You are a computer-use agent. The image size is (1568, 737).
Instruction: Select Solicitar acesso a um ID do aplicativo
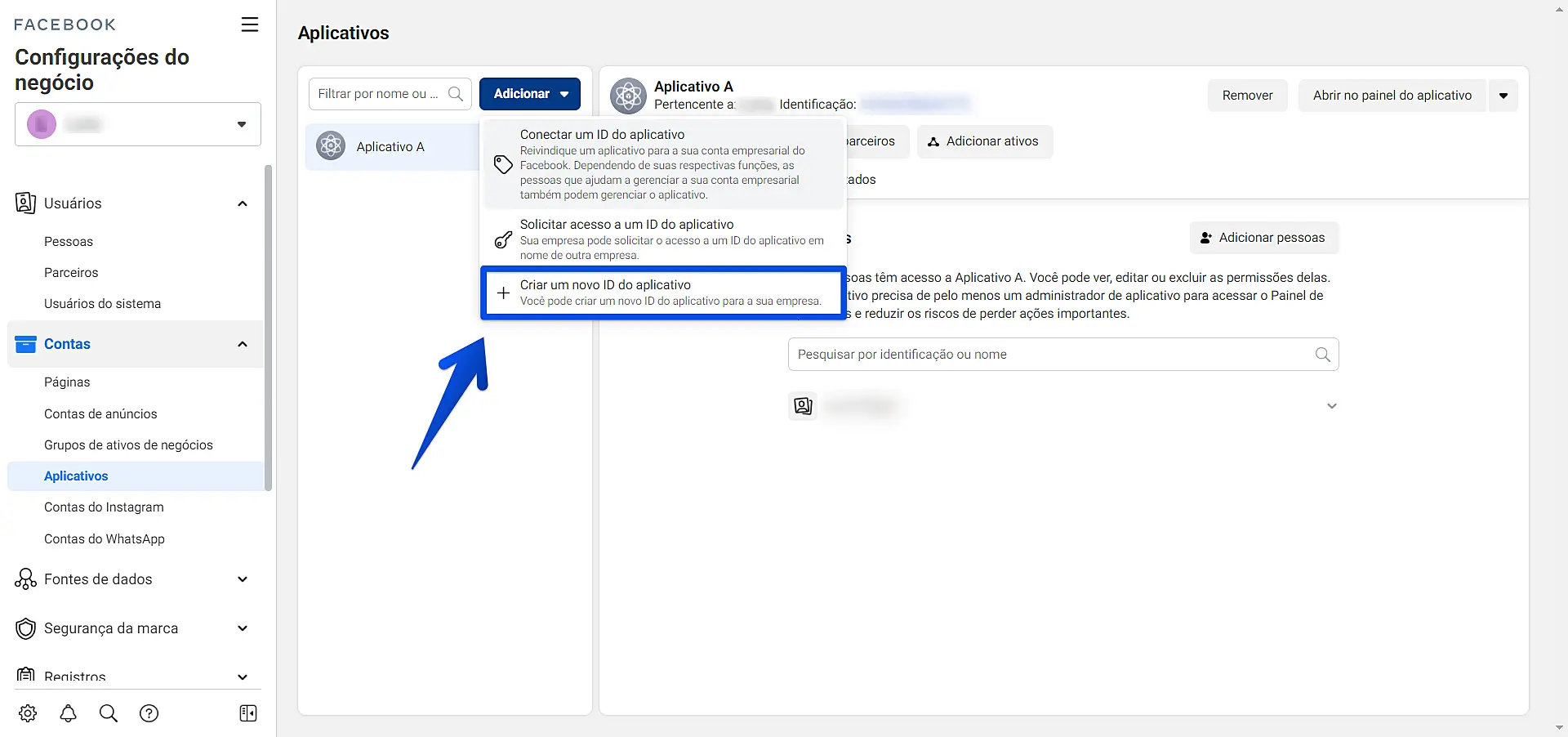click(x=663, y=239)
